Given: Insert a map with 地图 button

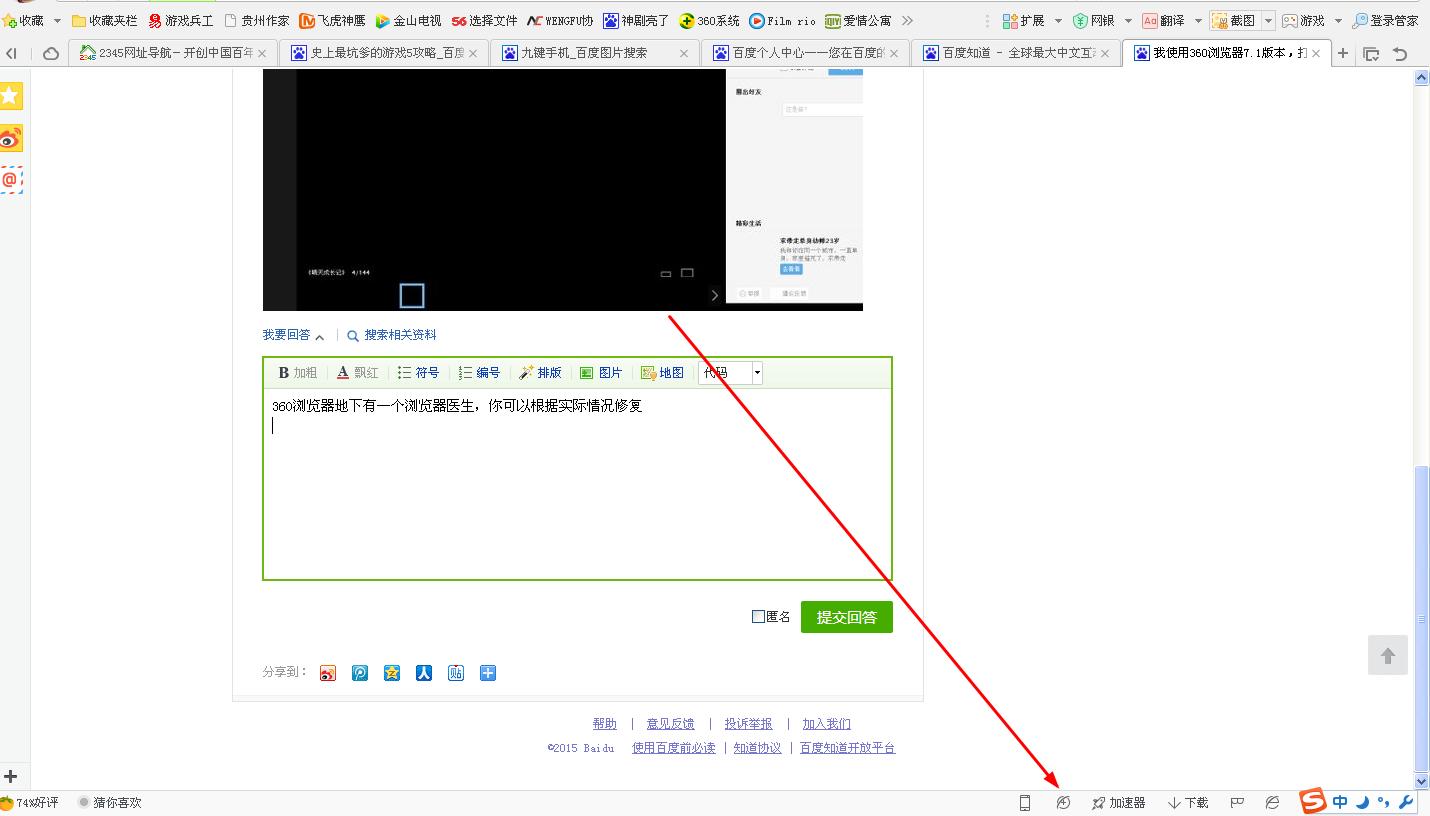Looking at the screenshot, I should pos(662,373).
